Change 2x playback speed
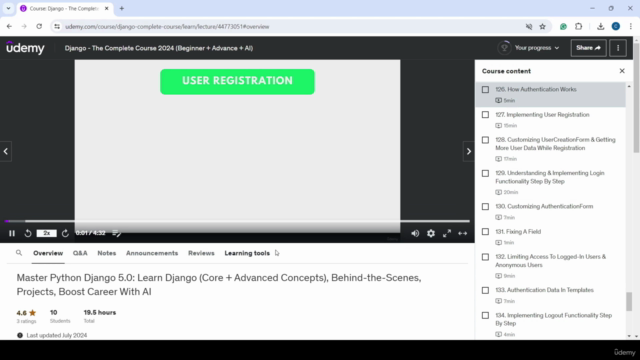The height and width of the screenshot is (360, 640). (47, 233)
